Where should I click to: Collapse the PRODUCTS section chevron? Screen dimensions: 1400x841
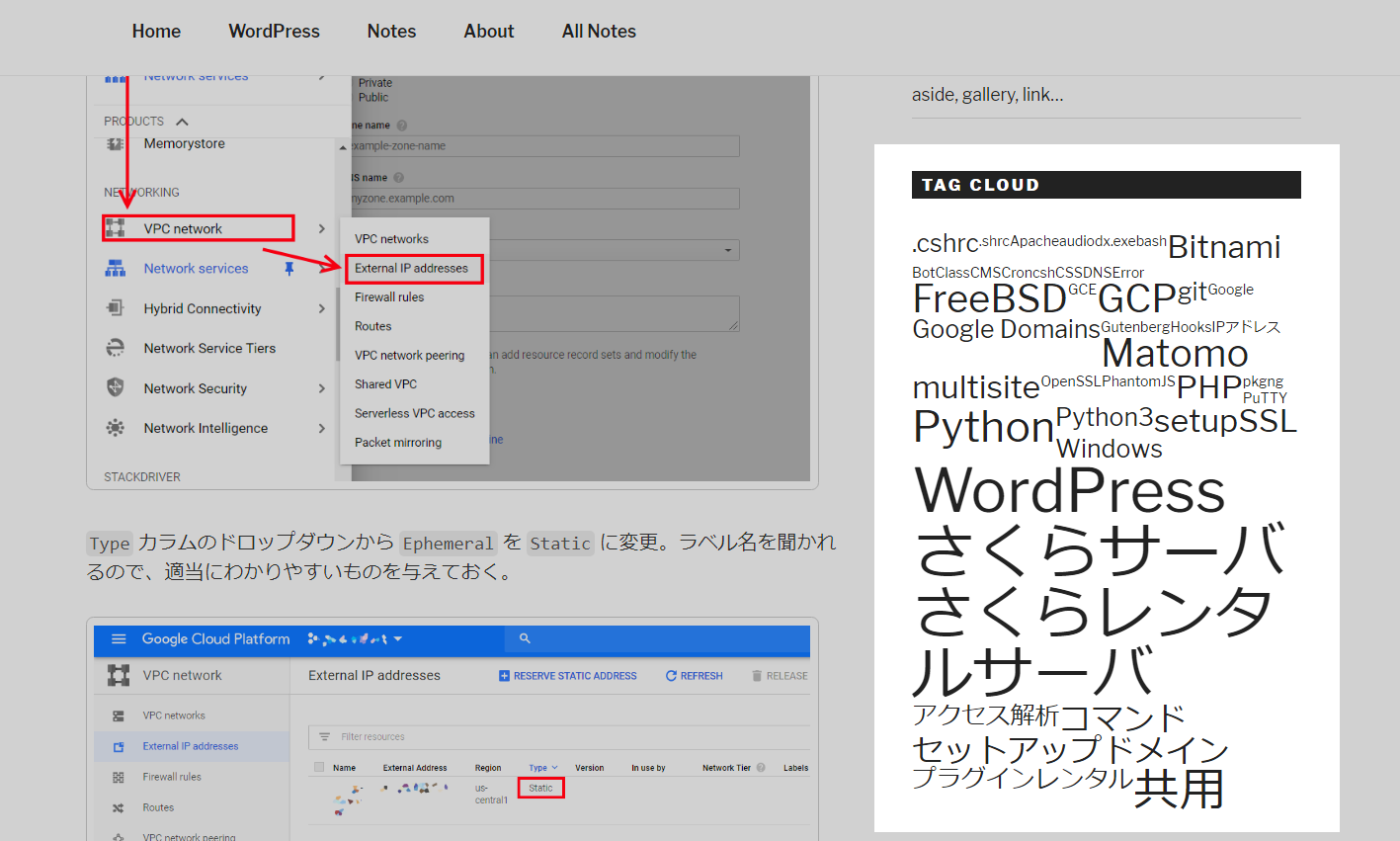(182, 122)
